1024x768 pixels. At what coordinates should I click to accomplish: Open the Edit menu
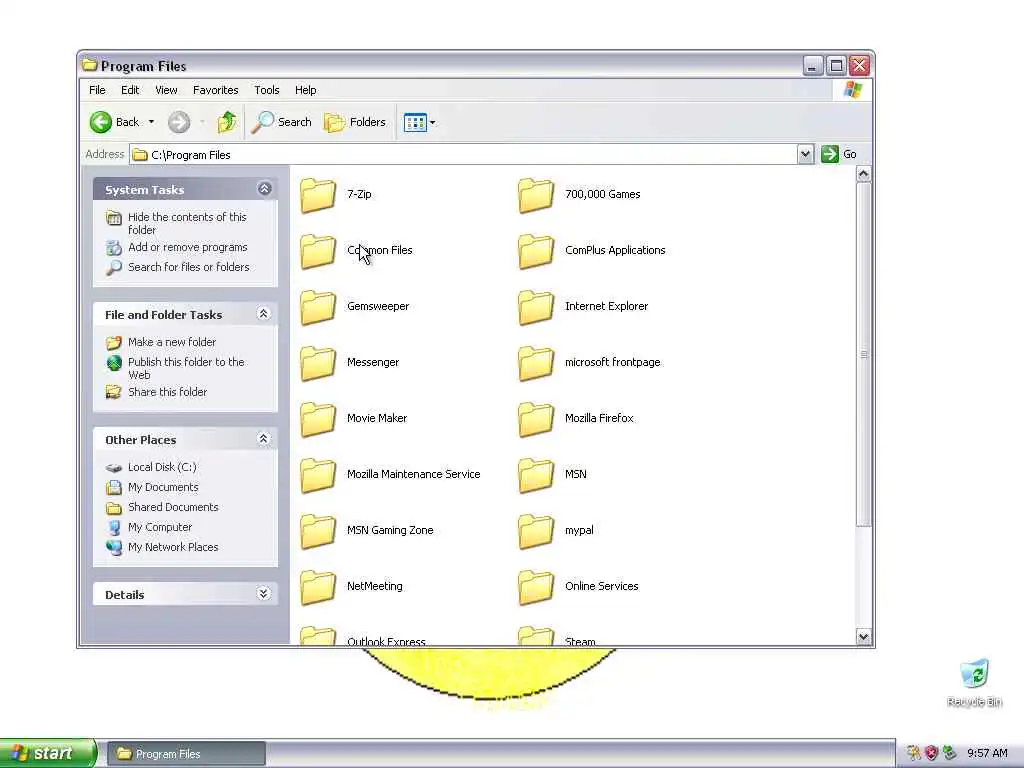pyautogui.click(x=130, y=90)
